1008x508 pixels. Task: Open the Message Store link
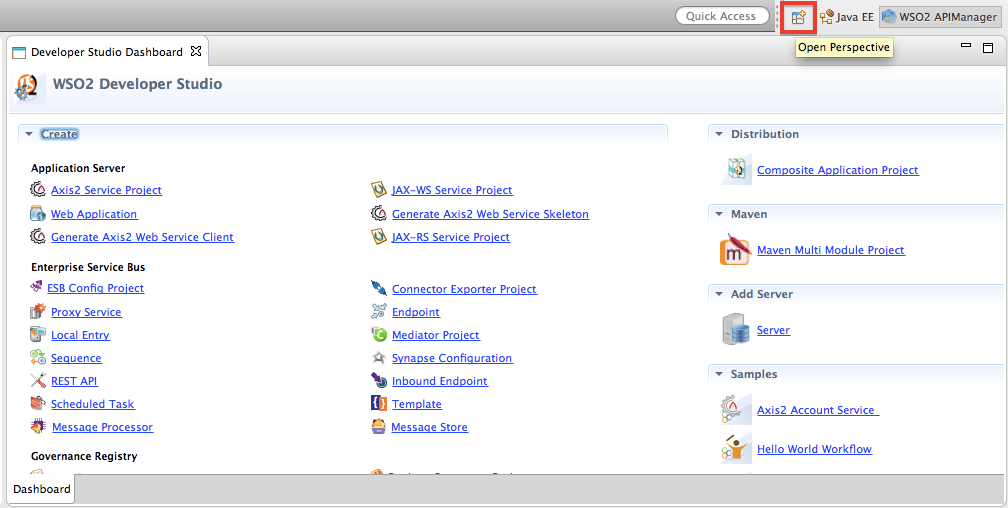429,428
